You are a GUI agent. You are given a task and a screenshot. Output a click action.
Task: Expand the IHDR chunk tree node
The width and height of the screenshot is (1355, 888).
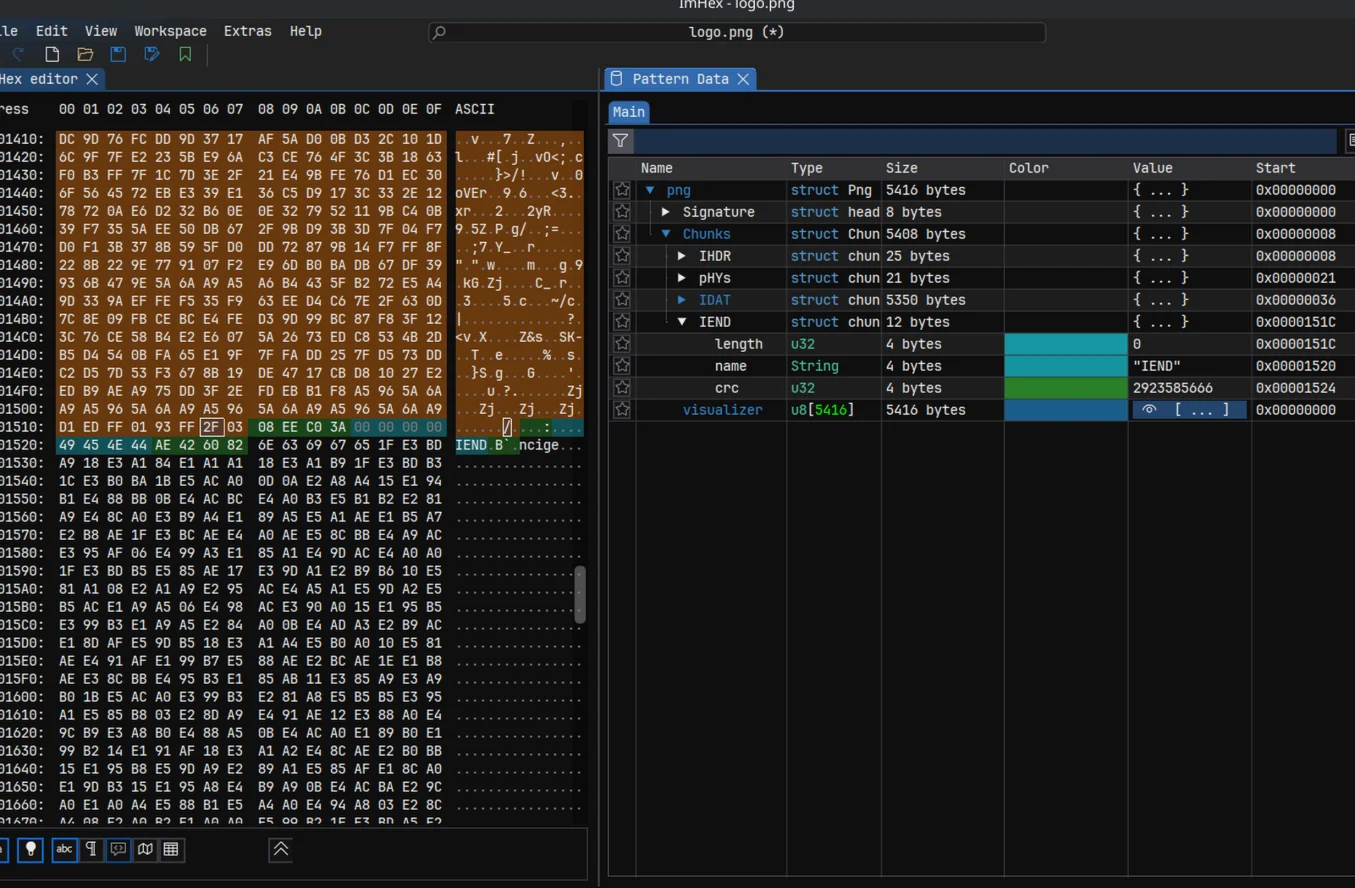[x=682, y=256]
